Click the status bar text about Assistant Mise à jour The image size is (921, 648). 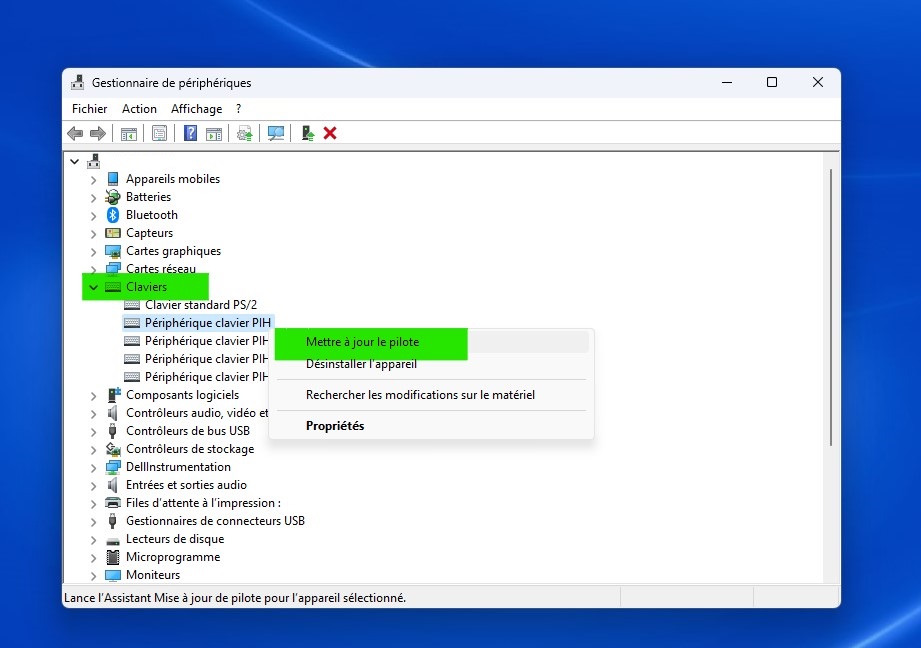coord(235,597)
